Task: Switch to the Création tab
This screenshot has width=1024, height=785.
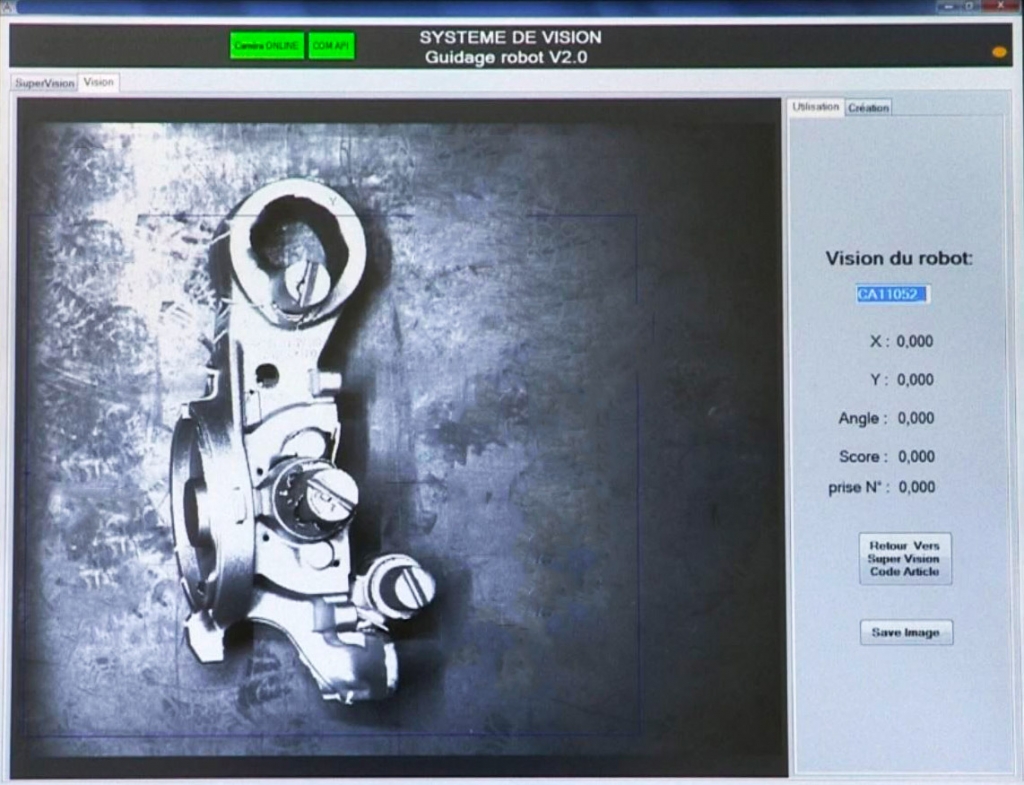Action: pyautogui.click(x=869, y=108)
